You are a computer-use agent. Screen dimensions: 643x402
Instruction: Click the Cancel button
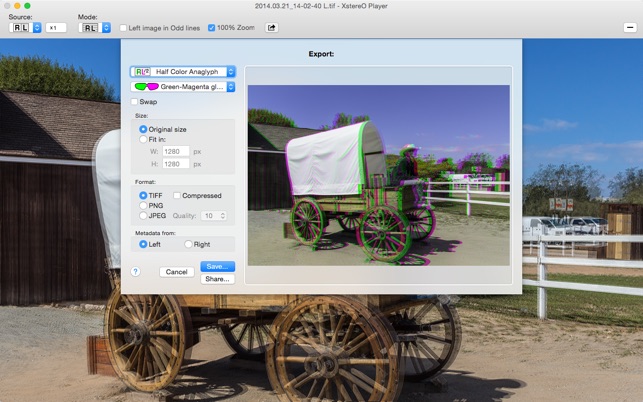177,271
